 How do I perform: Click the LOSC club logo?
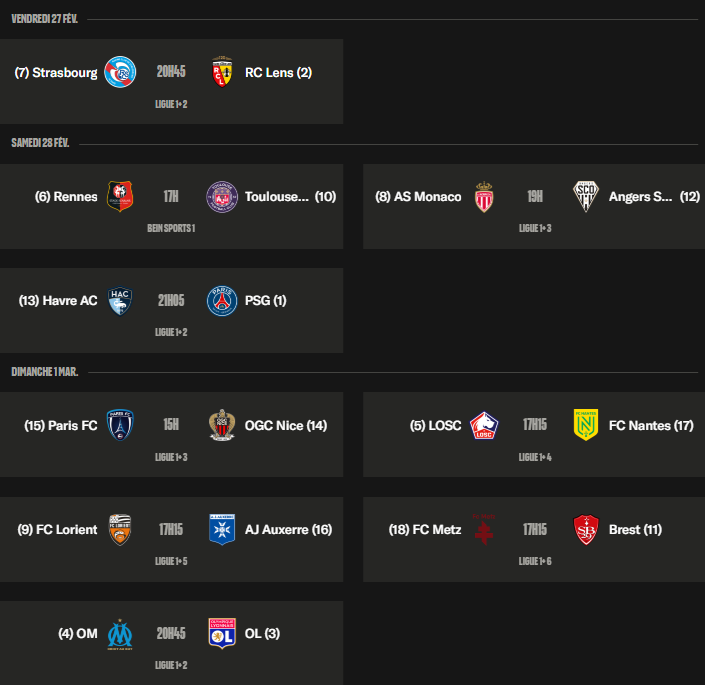[484, 425]
